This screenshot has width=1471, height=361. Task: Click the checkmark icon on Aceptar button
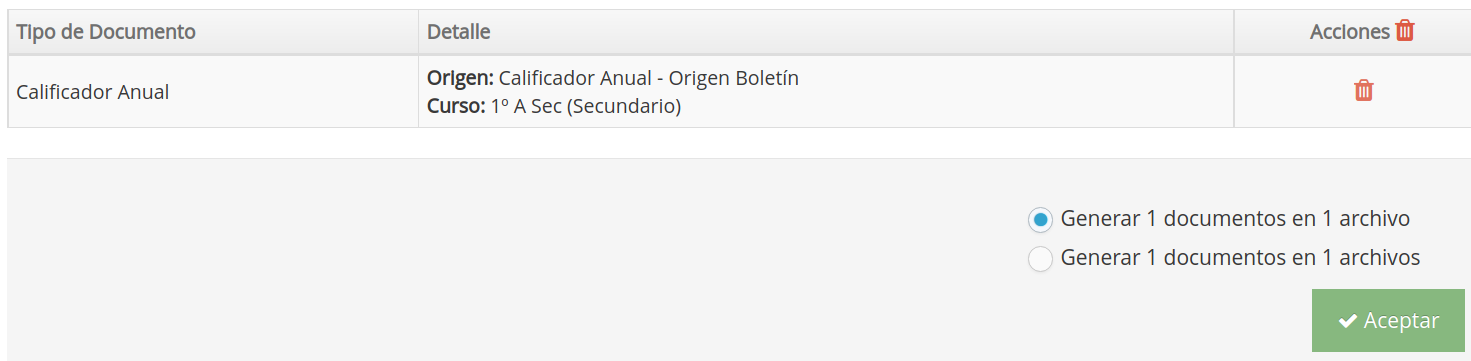(1348, 321)
